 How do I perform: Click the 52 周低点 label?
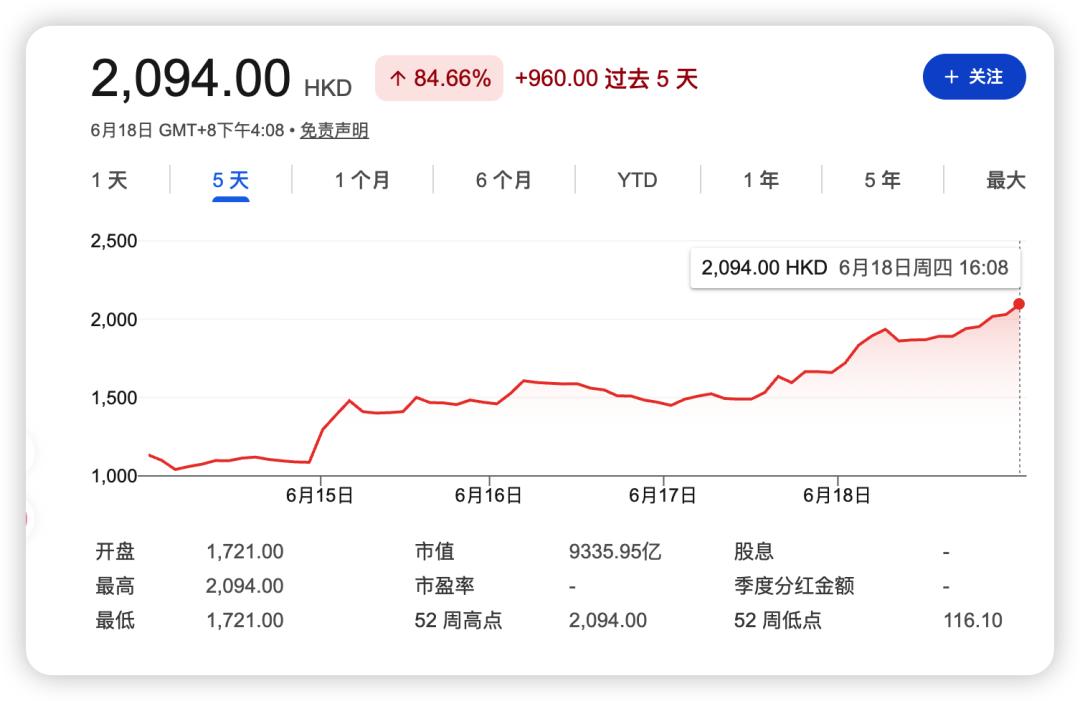778,620
